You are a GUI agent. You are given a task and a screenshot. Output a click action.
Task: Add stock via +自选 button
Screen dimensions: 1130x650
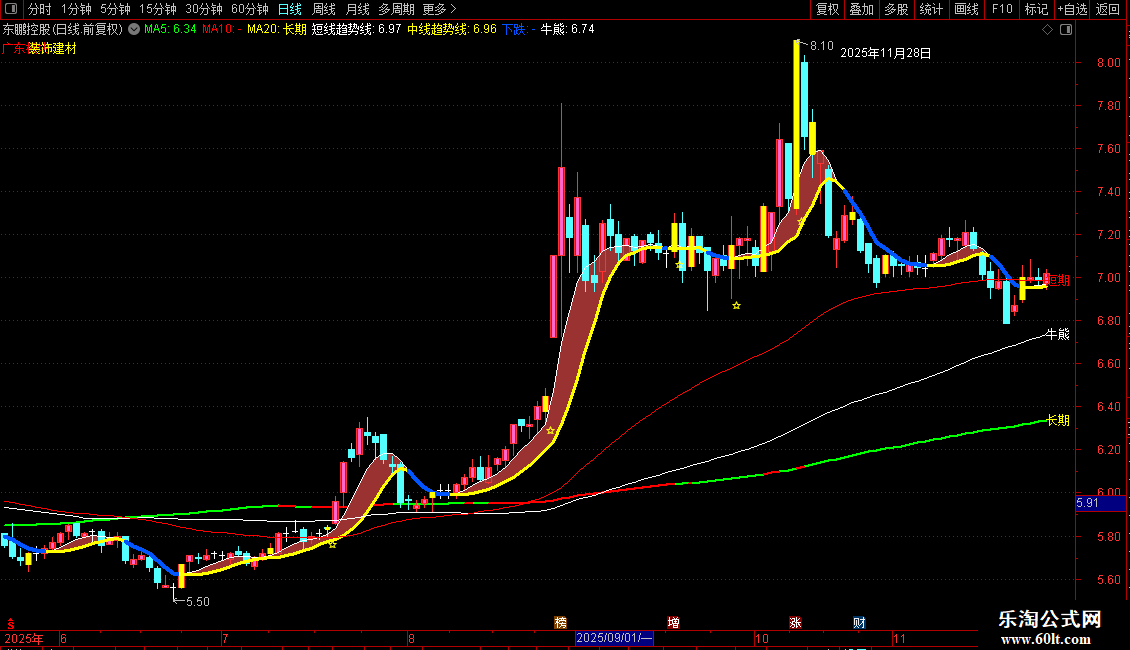tap(1072, 9)
